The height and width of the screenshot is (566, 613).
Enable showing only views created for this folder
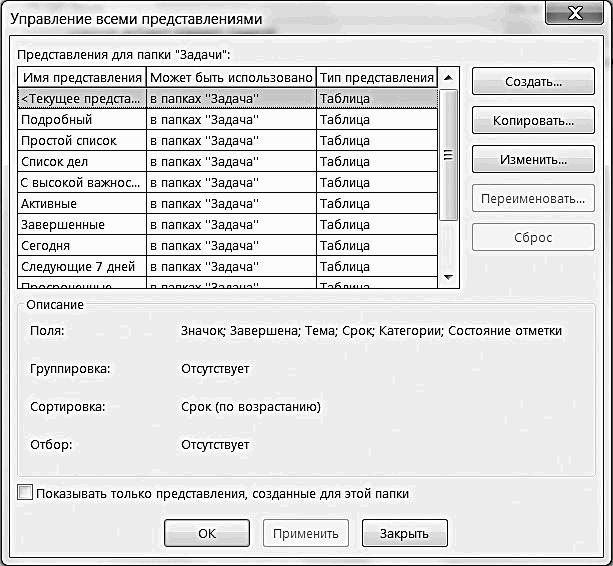tap(25, 493)
